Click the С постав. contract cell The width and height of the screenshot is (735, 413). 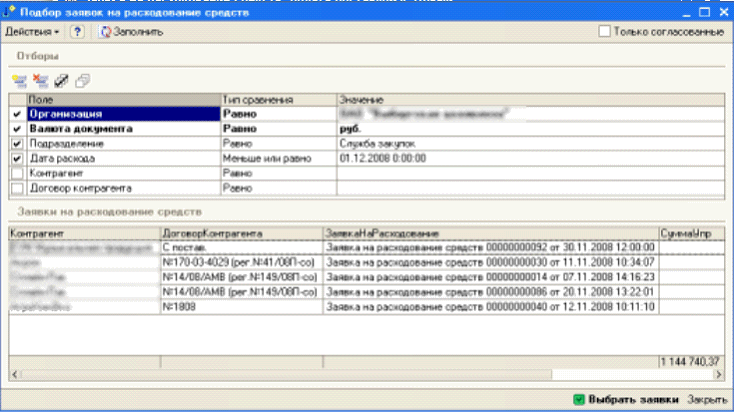242,247
